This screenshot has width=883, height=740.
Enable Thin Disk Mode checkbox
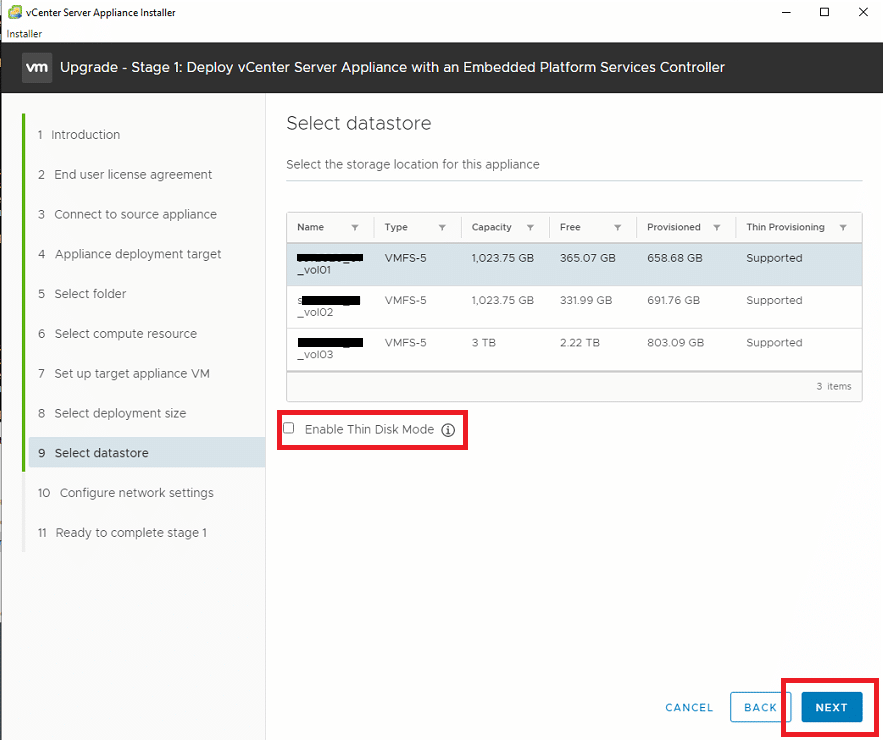pyautogui.click(x=289, y=428)
